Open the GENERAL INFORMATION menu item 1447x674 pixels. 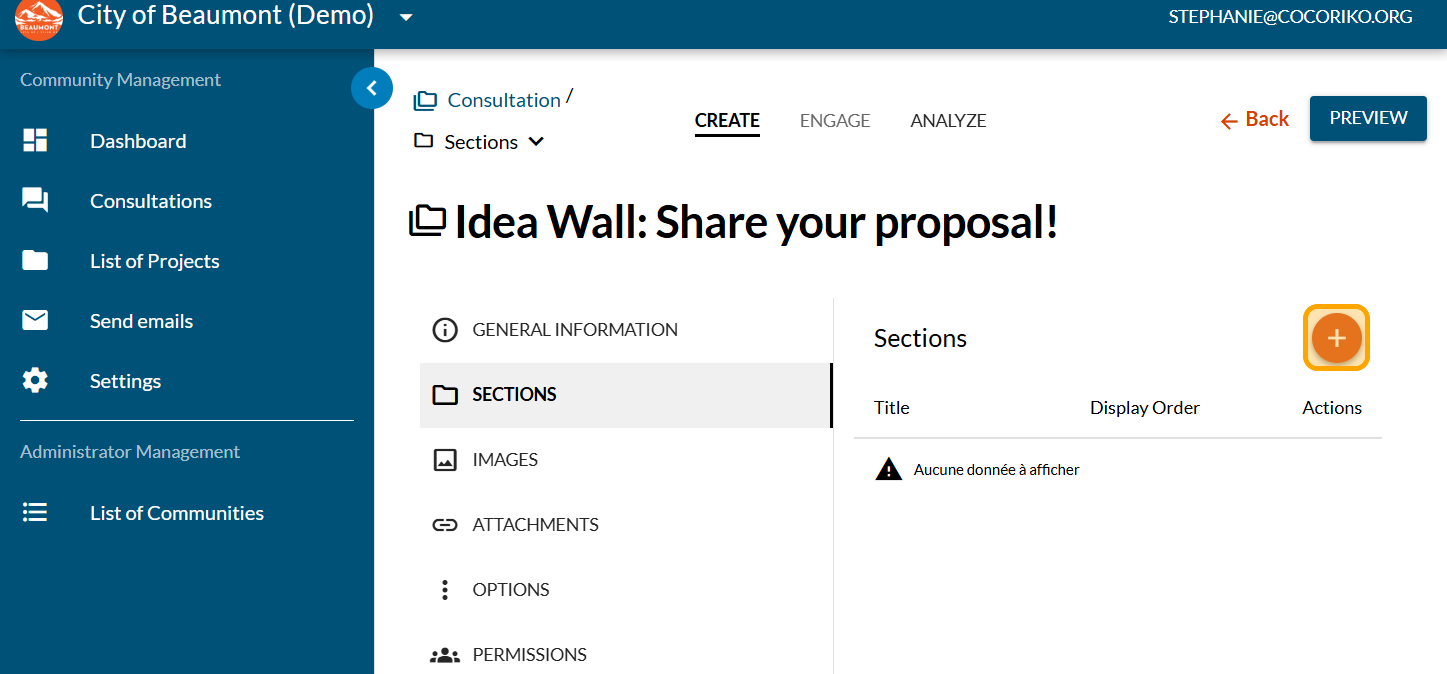click(x=574, y=330)
